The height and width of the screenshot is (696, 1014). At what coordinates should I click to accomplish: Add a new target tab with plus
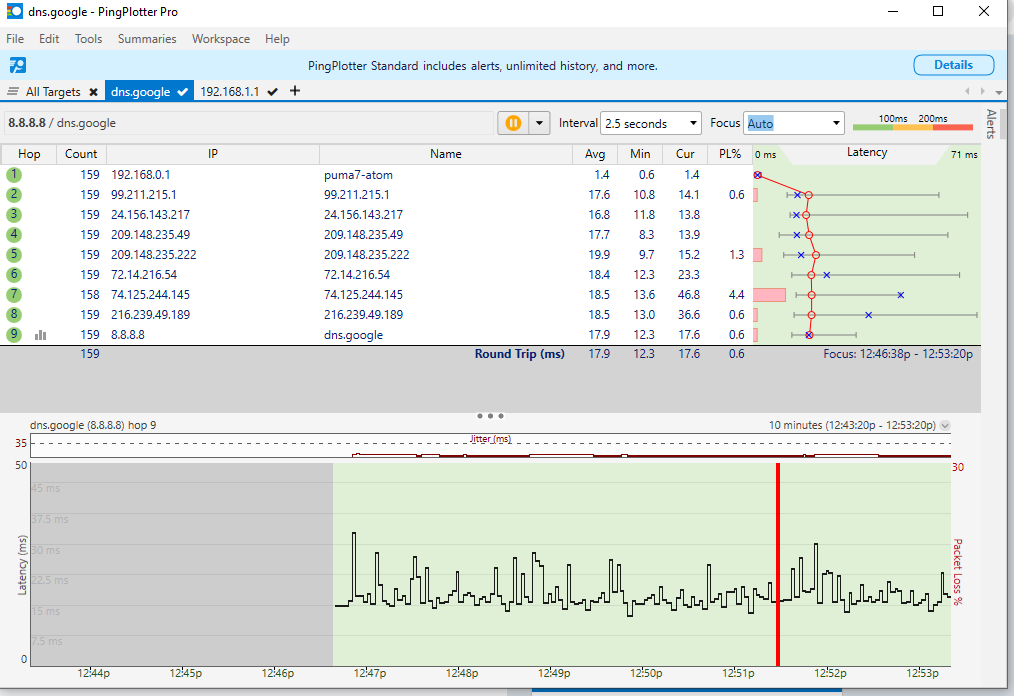295,91
